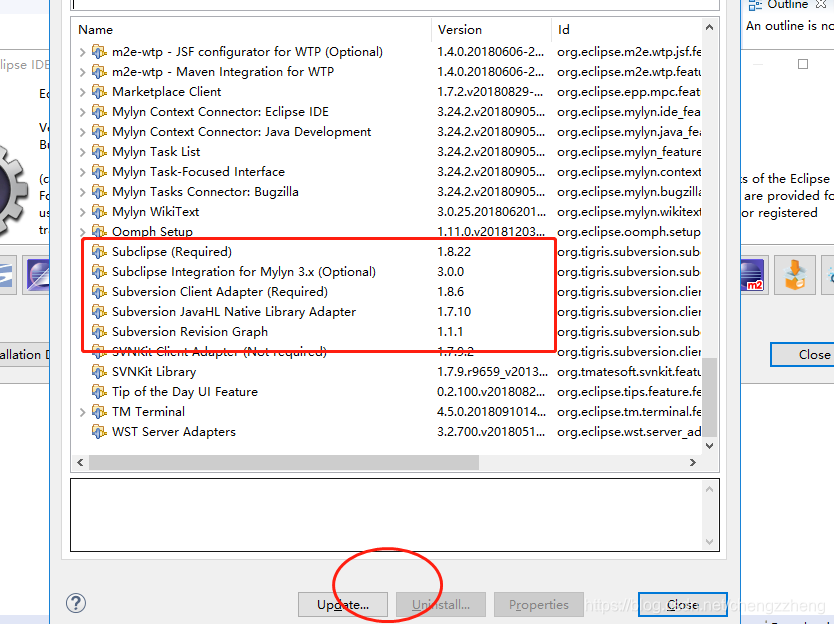Screen dimensions: 834x624
Task: Select the Subclipse (Required) row
Action: pyautogui.click(x=387, y=252)
